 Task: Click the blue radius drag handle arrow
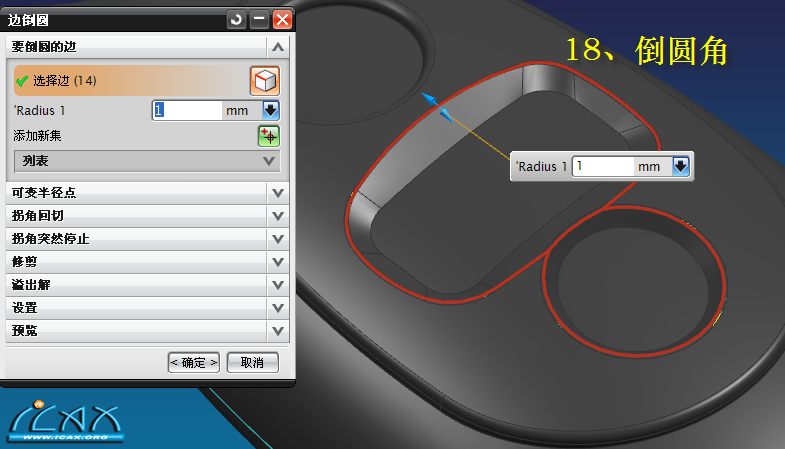click(x=437, y=107)
